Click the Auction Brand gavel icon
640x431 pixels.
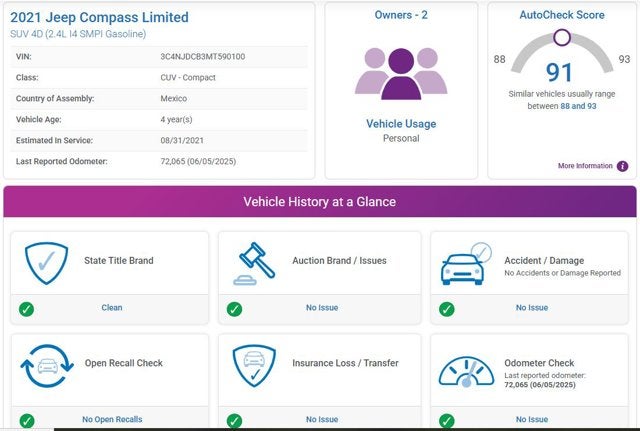(254, 262)
